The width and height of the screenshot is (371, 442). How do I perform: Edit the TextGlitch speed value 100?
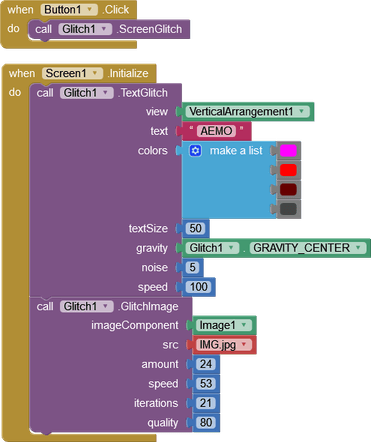[x=199, y=287]
